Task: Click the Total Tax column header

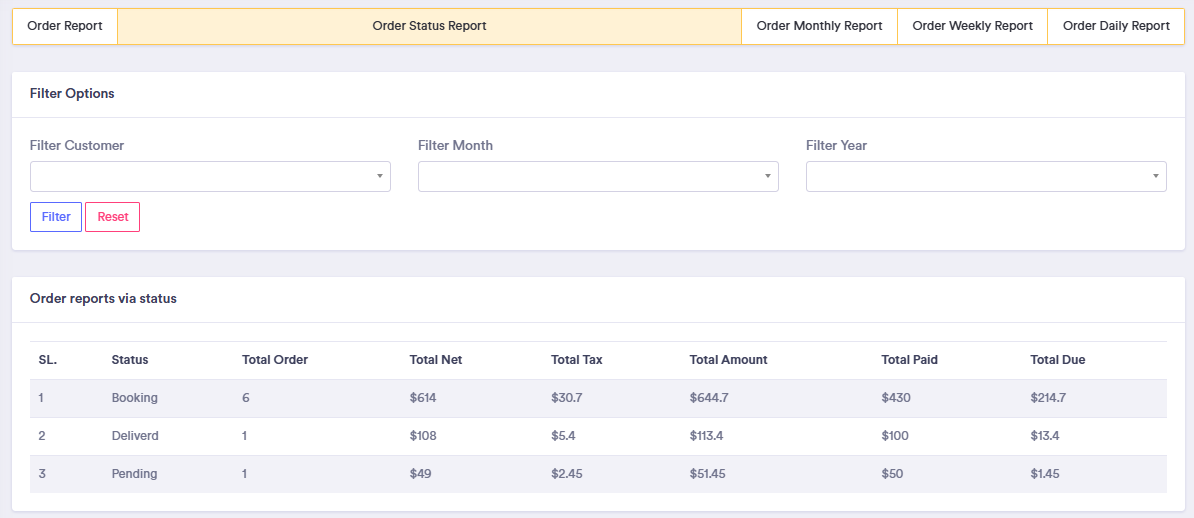Action: coord(577,360)
